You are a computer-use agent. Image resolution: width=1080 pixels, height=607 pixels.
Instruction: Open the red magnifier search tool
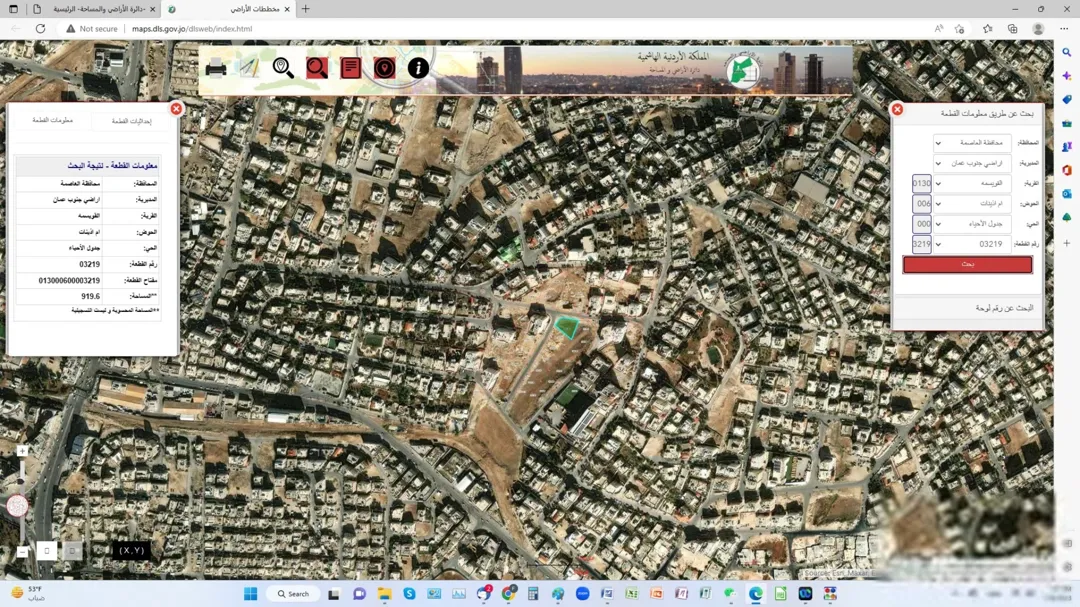point(317,68)
